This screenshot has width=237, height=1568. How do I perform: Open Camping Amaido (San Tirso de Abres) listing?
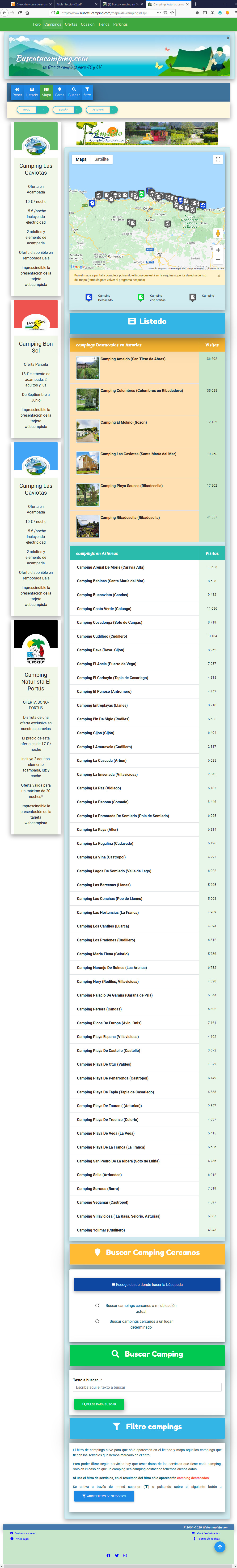(133, 359)
